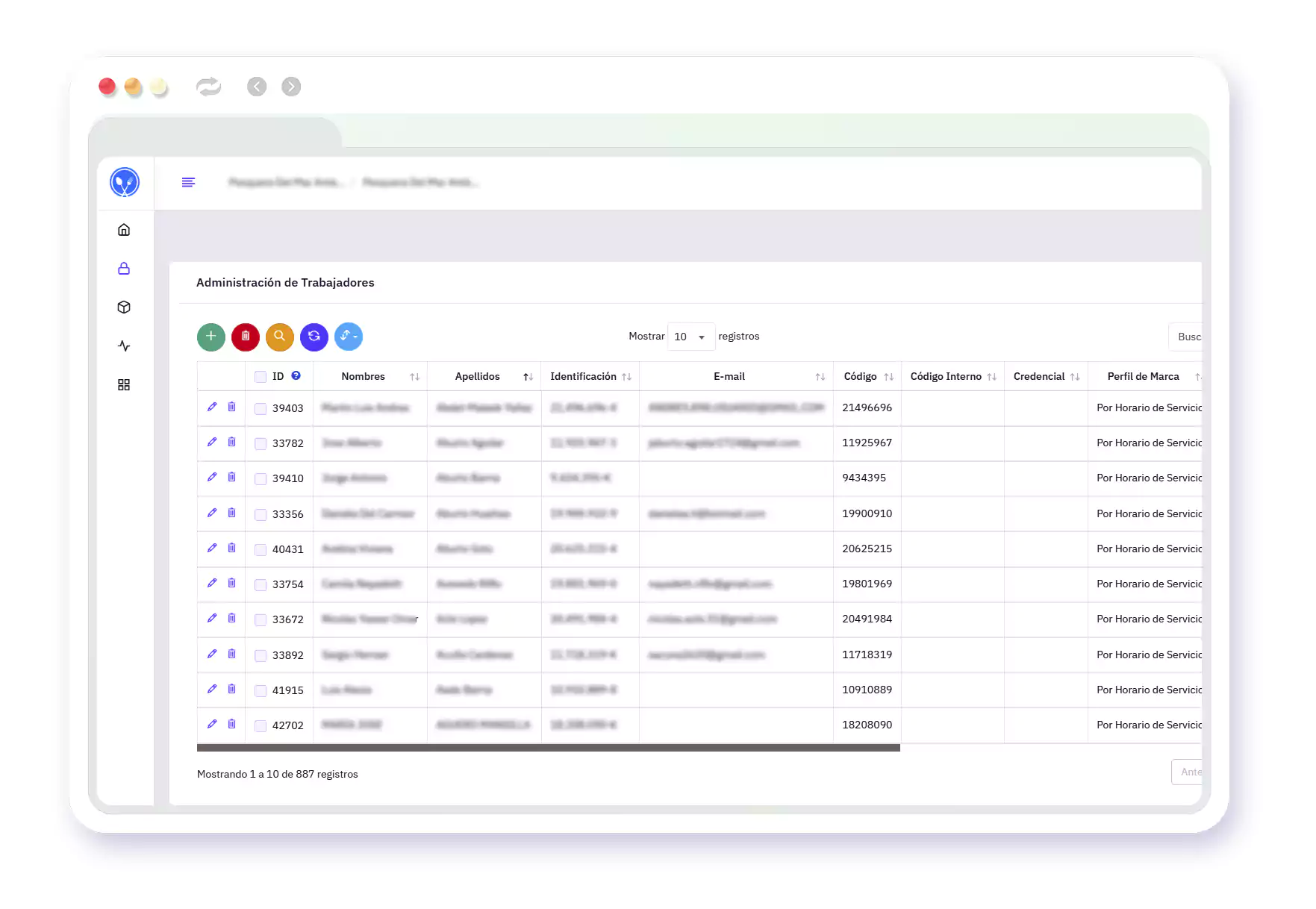Delete worker 33356 with trash icon
The width and height of the screenshot is (1316, 909).
point(231,513)
